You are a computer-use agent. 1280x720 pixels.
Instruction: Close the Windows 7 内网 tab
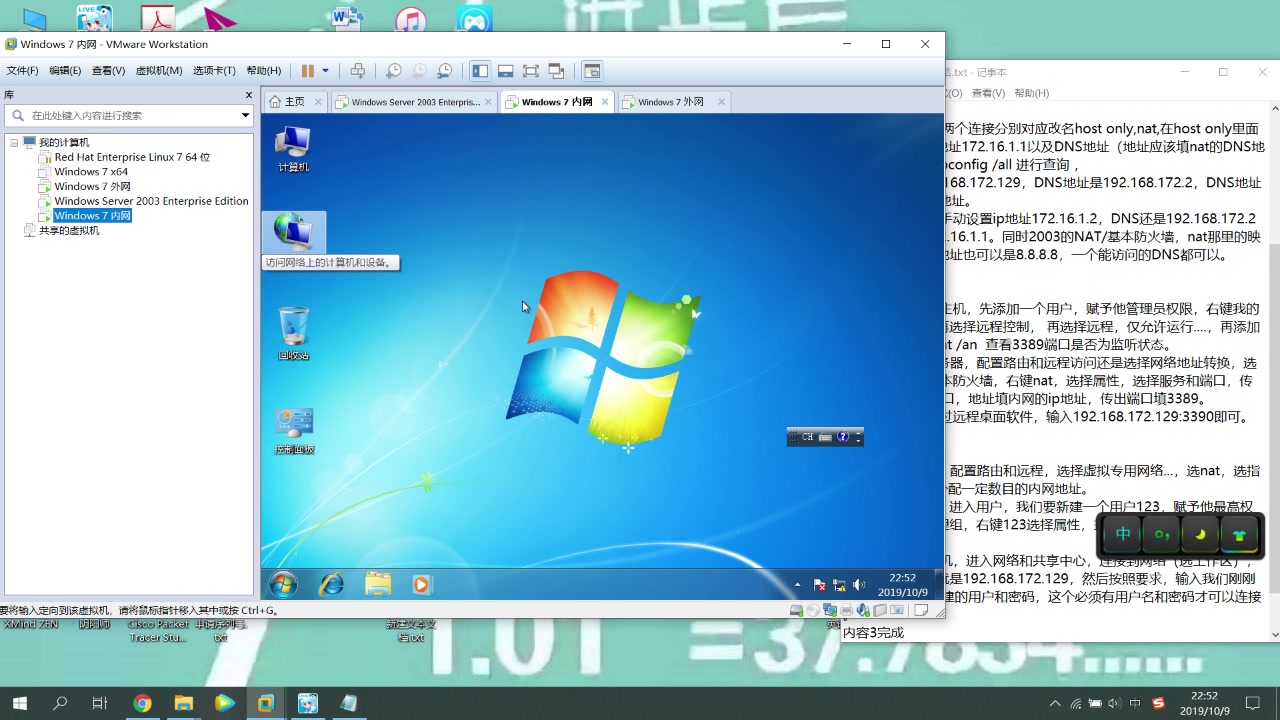(605, 102)
